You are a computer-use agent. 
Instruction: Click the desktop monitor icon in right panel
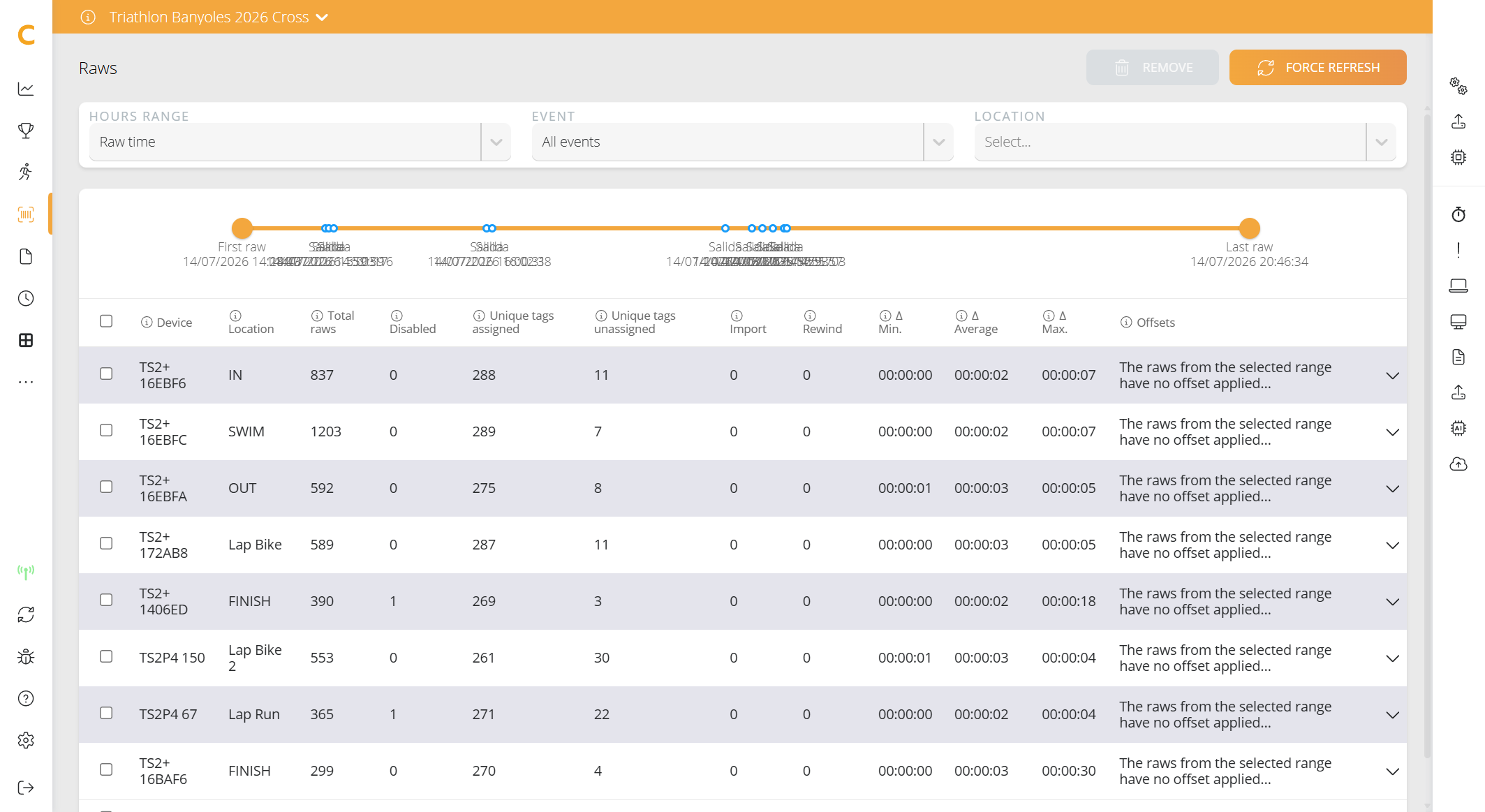[1458, 321]
